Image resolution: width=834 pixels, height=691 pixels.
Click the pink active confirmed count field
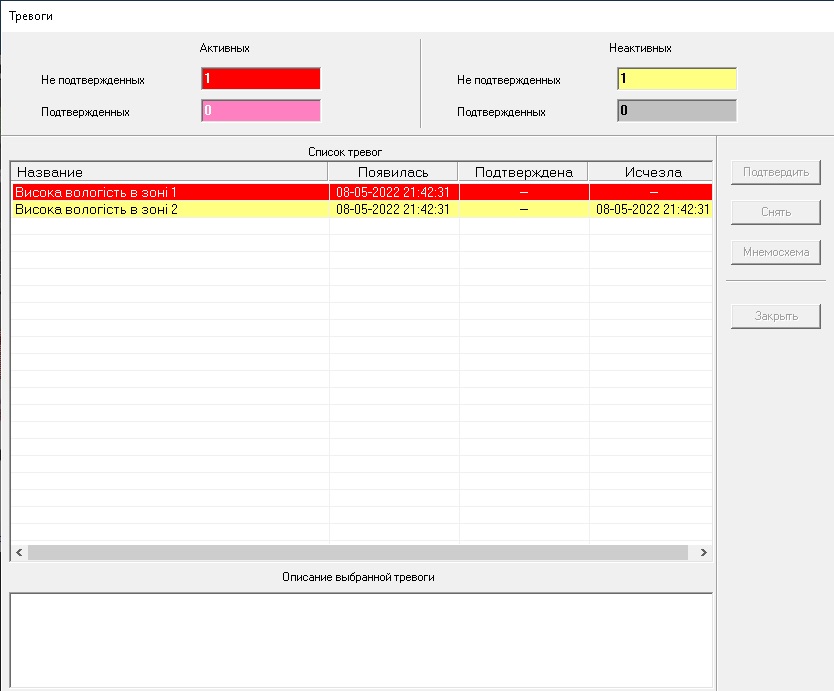(261, 111)
